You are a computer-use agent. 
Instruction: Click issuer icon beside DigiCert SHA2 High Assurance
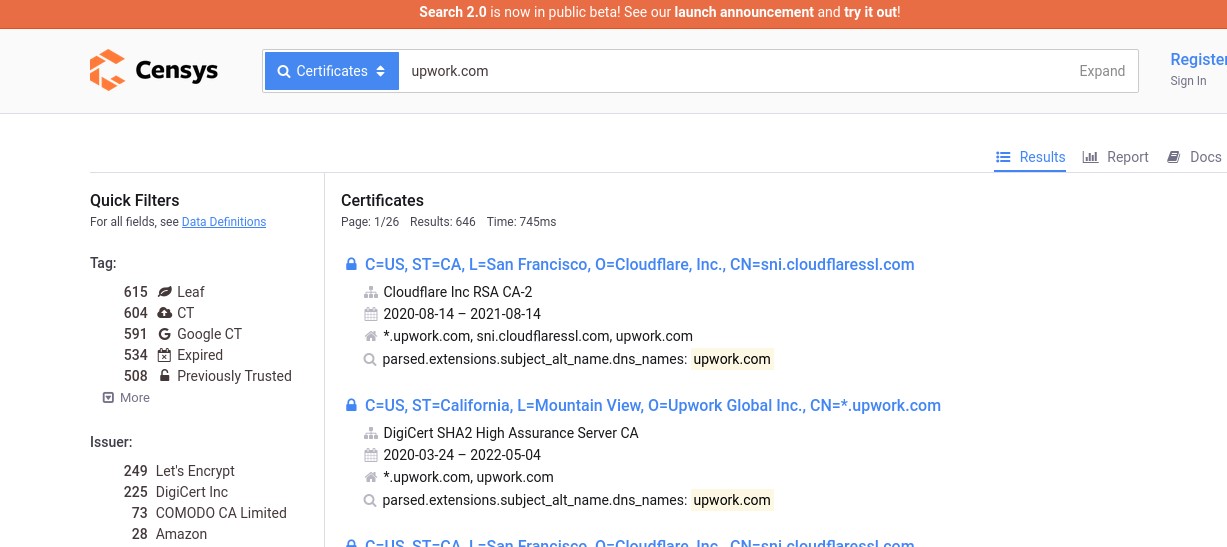click(371, 434)
